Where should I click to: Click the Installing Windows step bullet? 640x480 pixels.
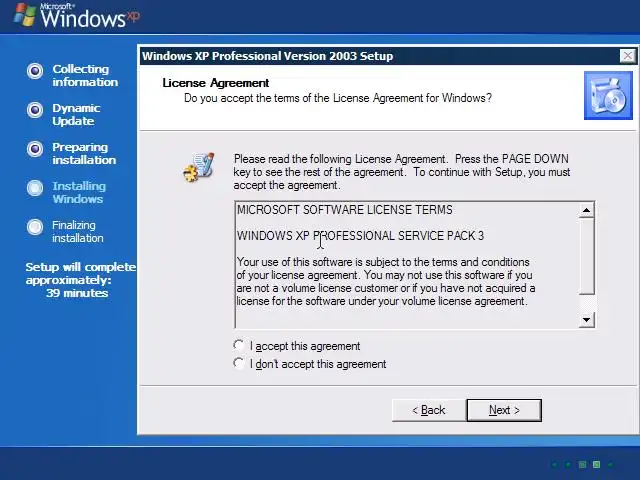click(x=35, y=188)
